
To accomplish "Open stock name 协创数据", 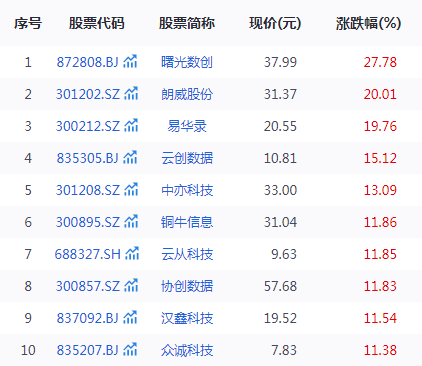I will [x=187, y=286].
